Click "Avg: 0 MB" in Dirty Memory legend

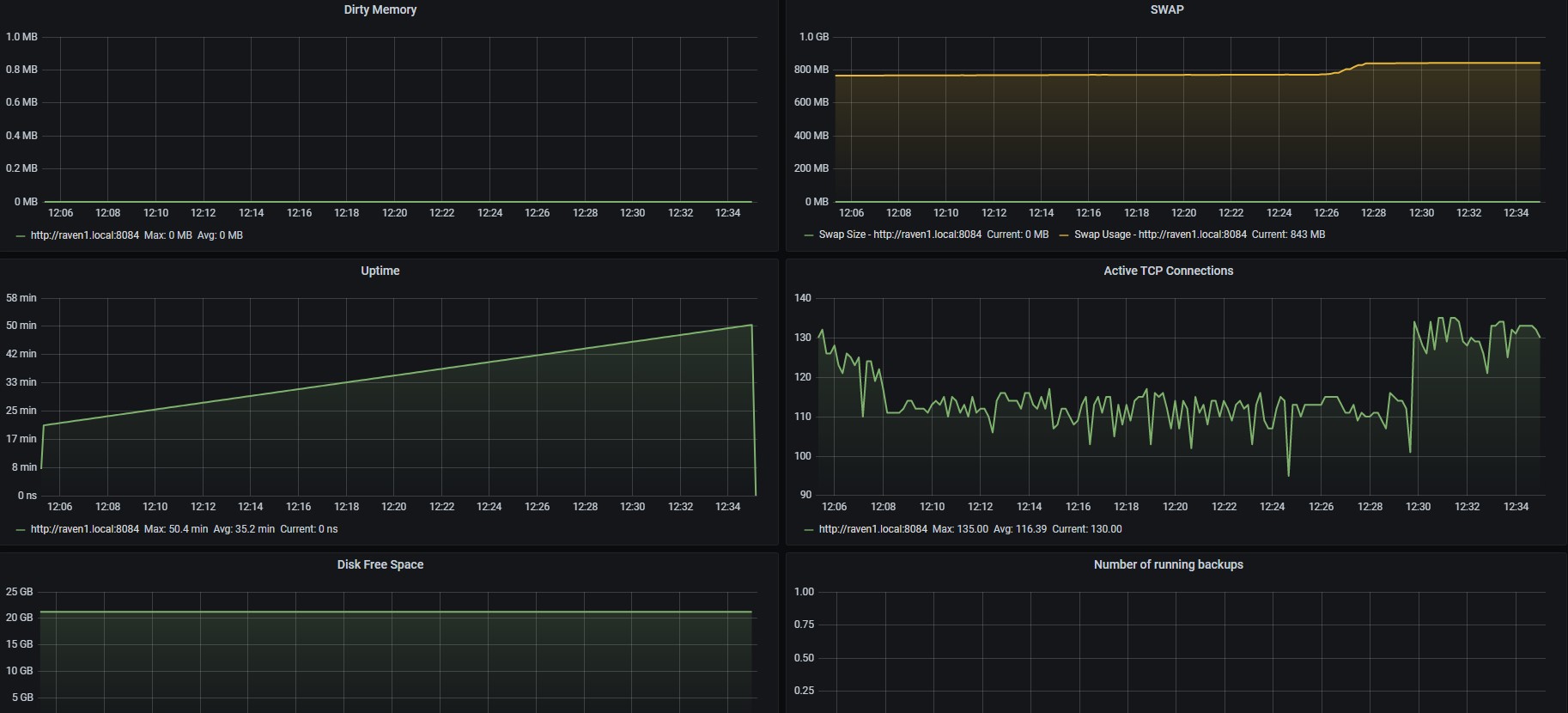(221, 235)
